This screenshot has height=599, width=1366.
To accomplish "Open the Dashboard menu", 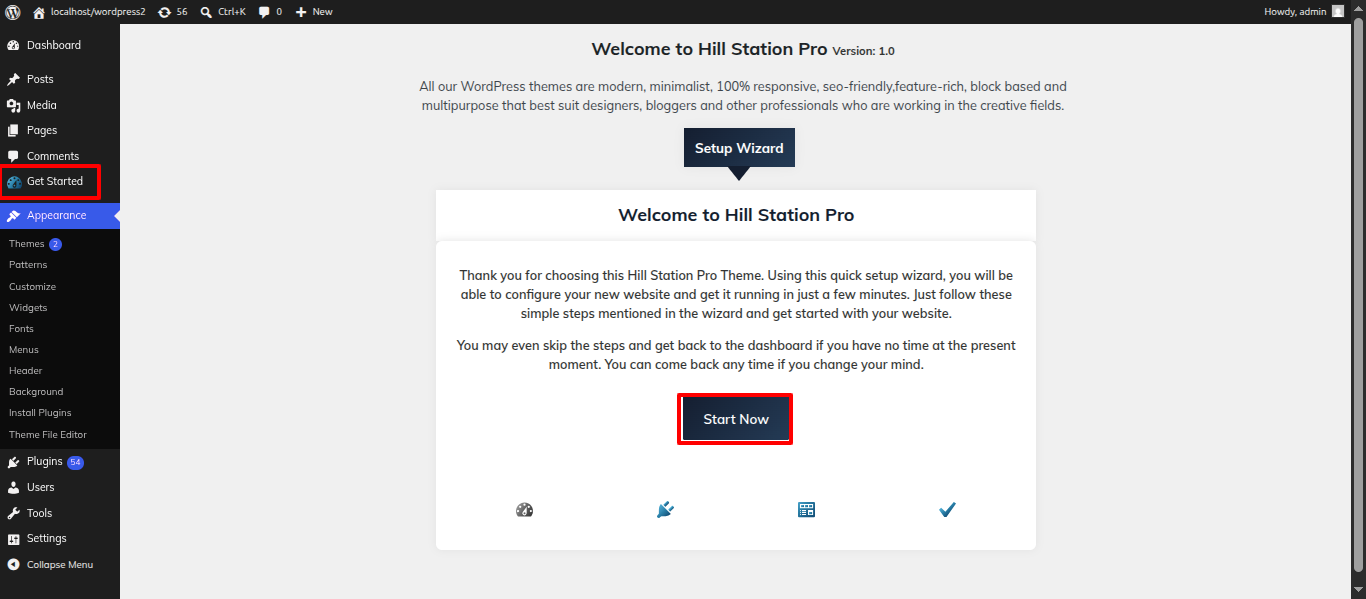I will 60,45.
